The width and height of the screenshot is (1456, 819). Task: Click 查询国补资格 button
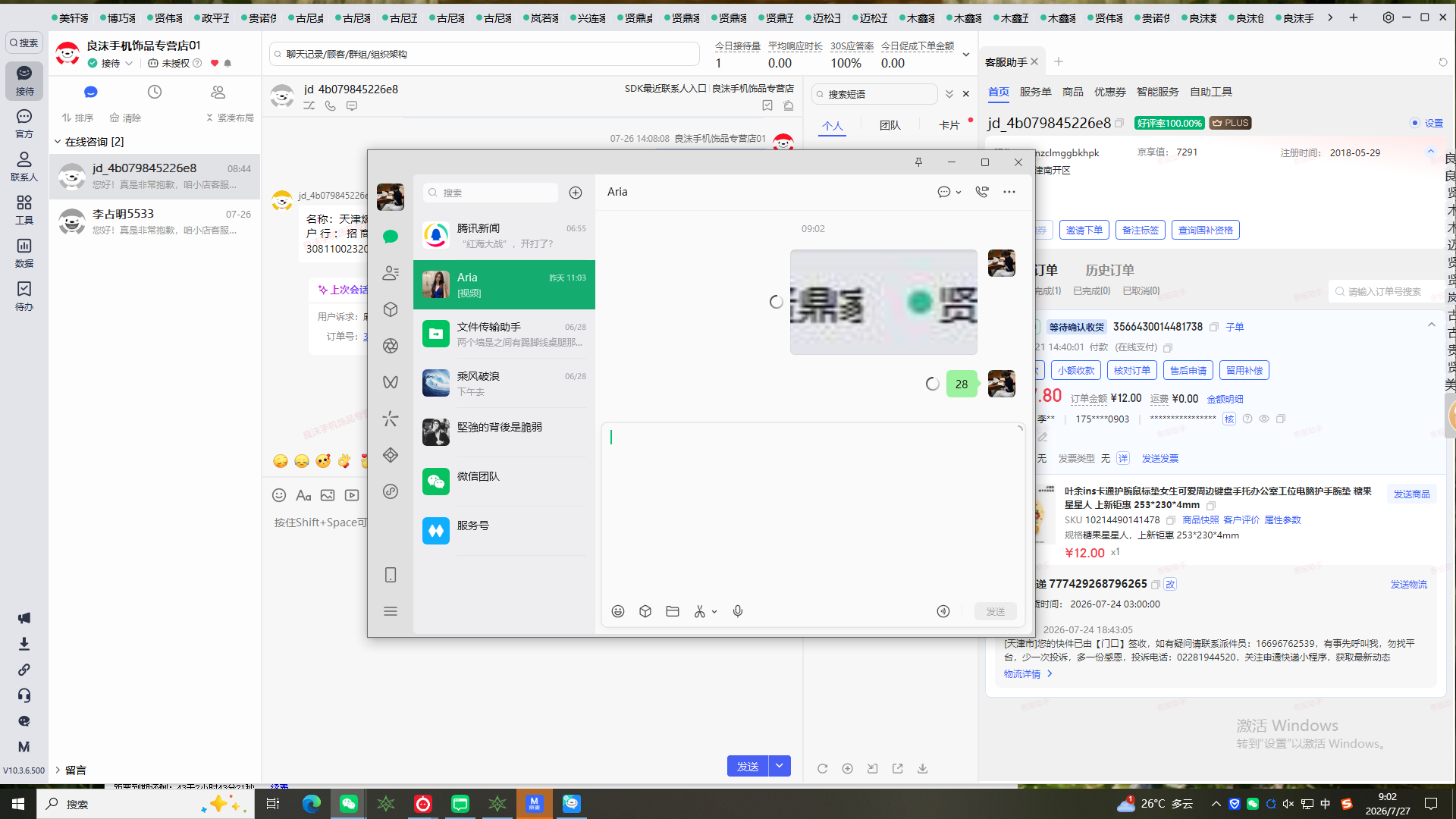tap(1206, 230)
